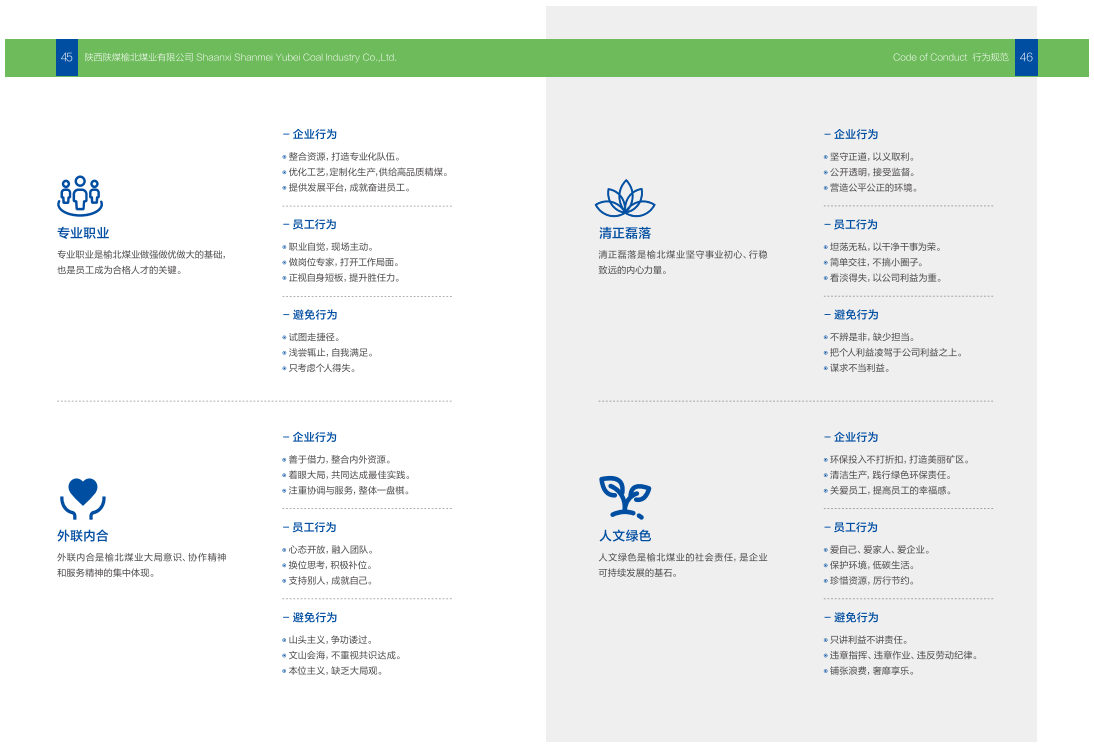Select the page number 46 box

(x=1026, y=58)
